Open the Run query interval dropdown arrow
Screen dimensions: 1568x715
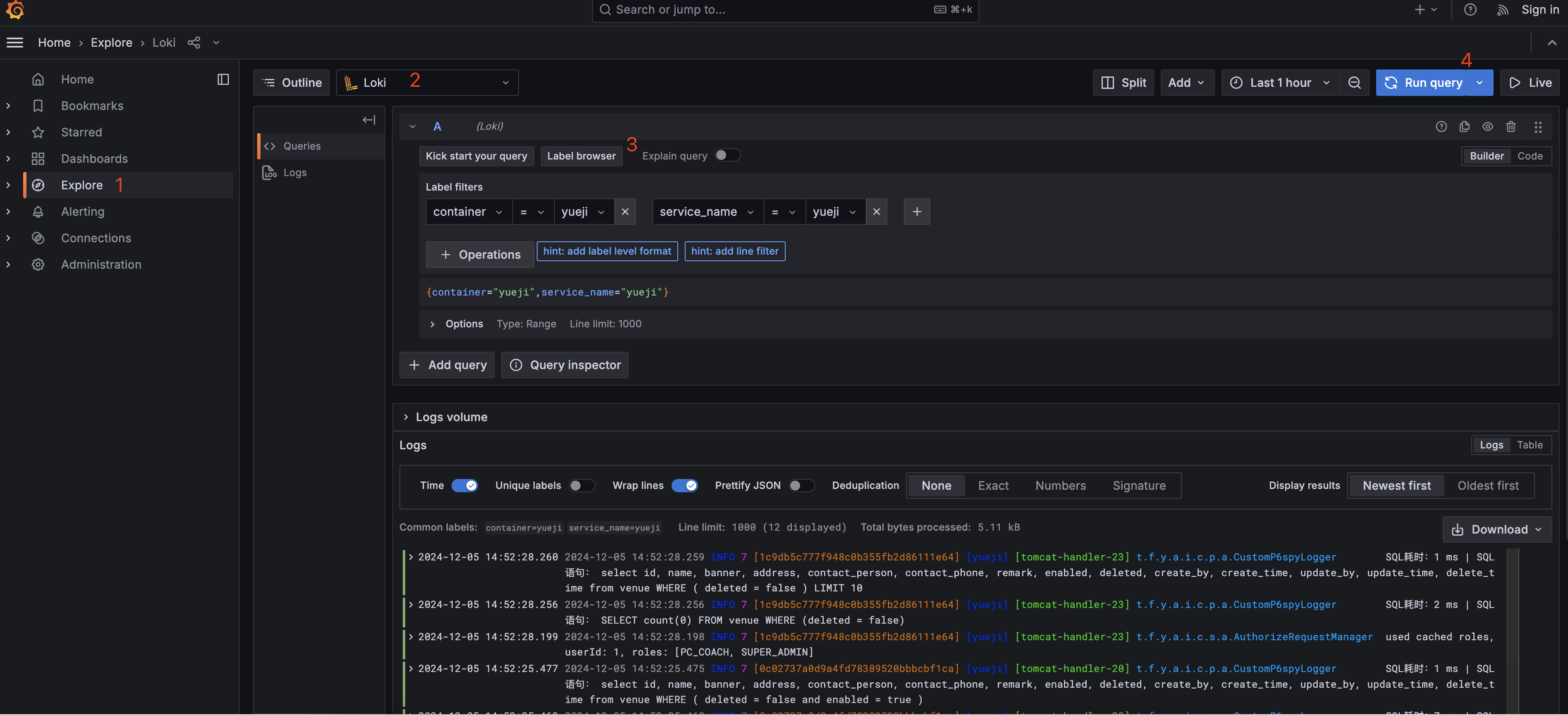1480,83
